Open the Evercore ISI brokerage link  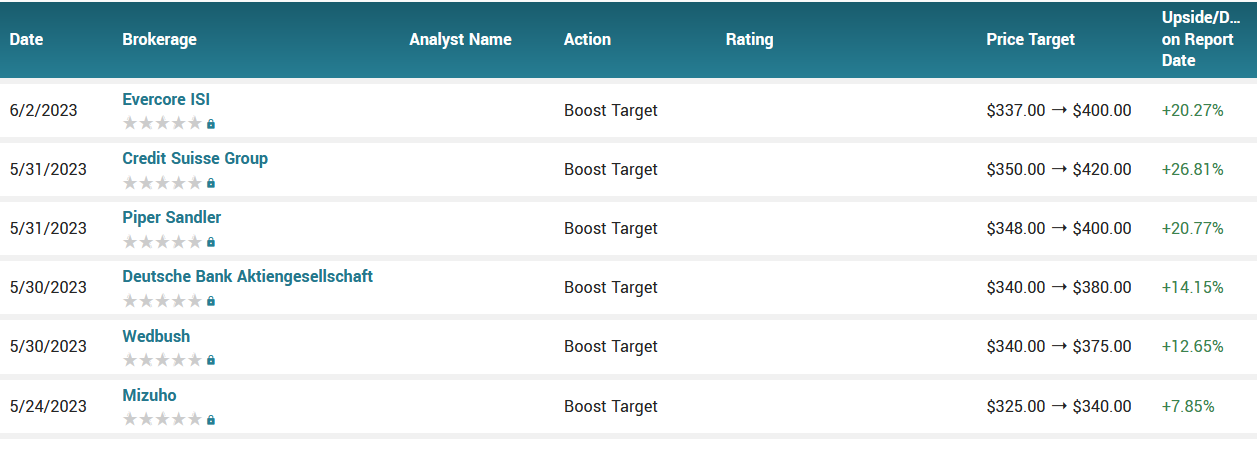click(x=166, y=99)
